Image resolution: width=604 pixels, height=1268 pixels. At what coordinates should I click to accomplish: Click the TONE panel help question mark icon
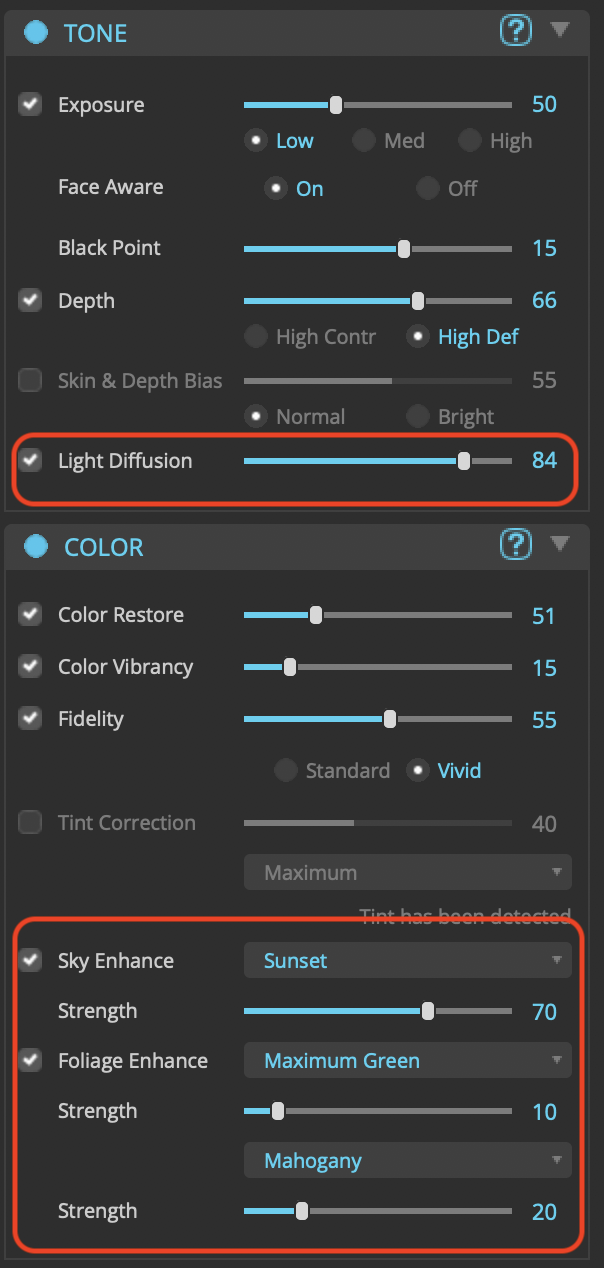point(515,31)
